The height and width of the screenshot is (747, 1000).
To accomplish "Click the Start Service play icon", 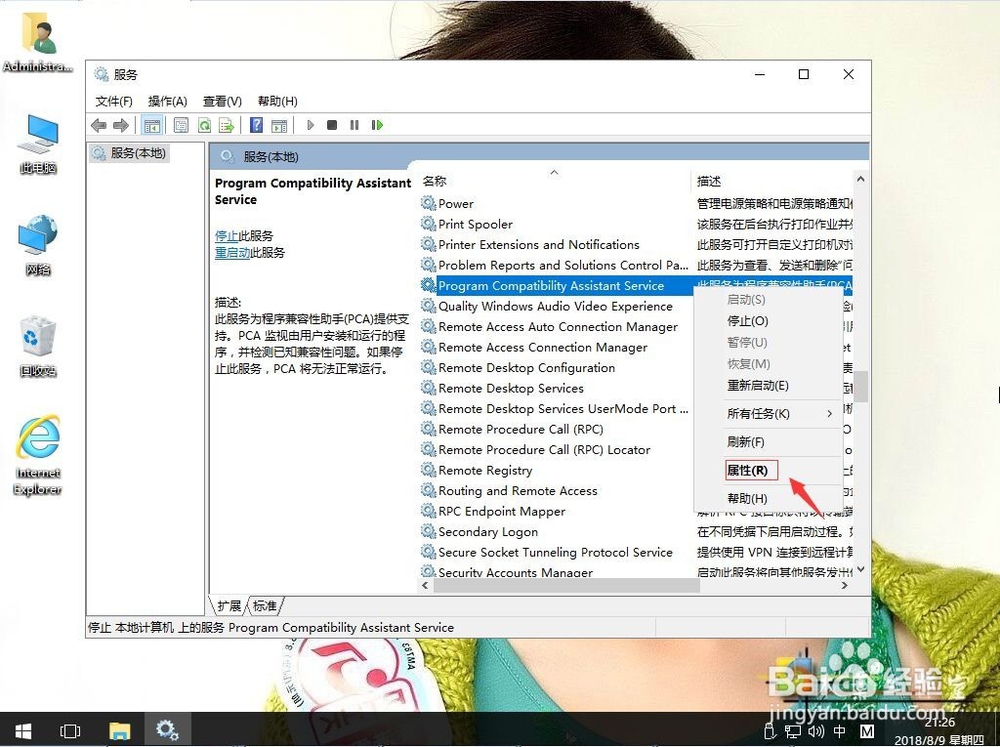I will (311, 125).
